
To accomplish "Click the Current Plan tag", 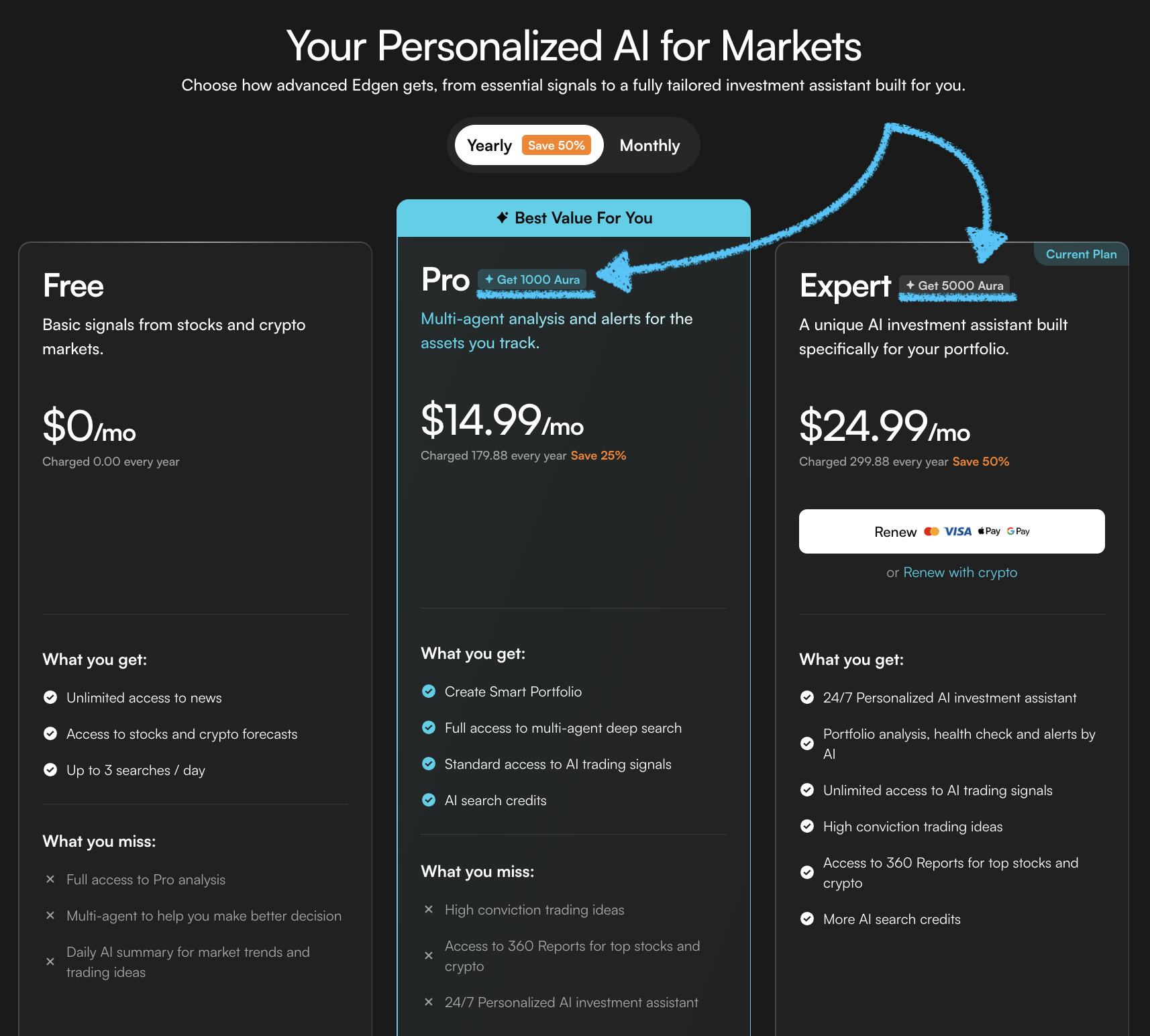I will coord(1081,254).
